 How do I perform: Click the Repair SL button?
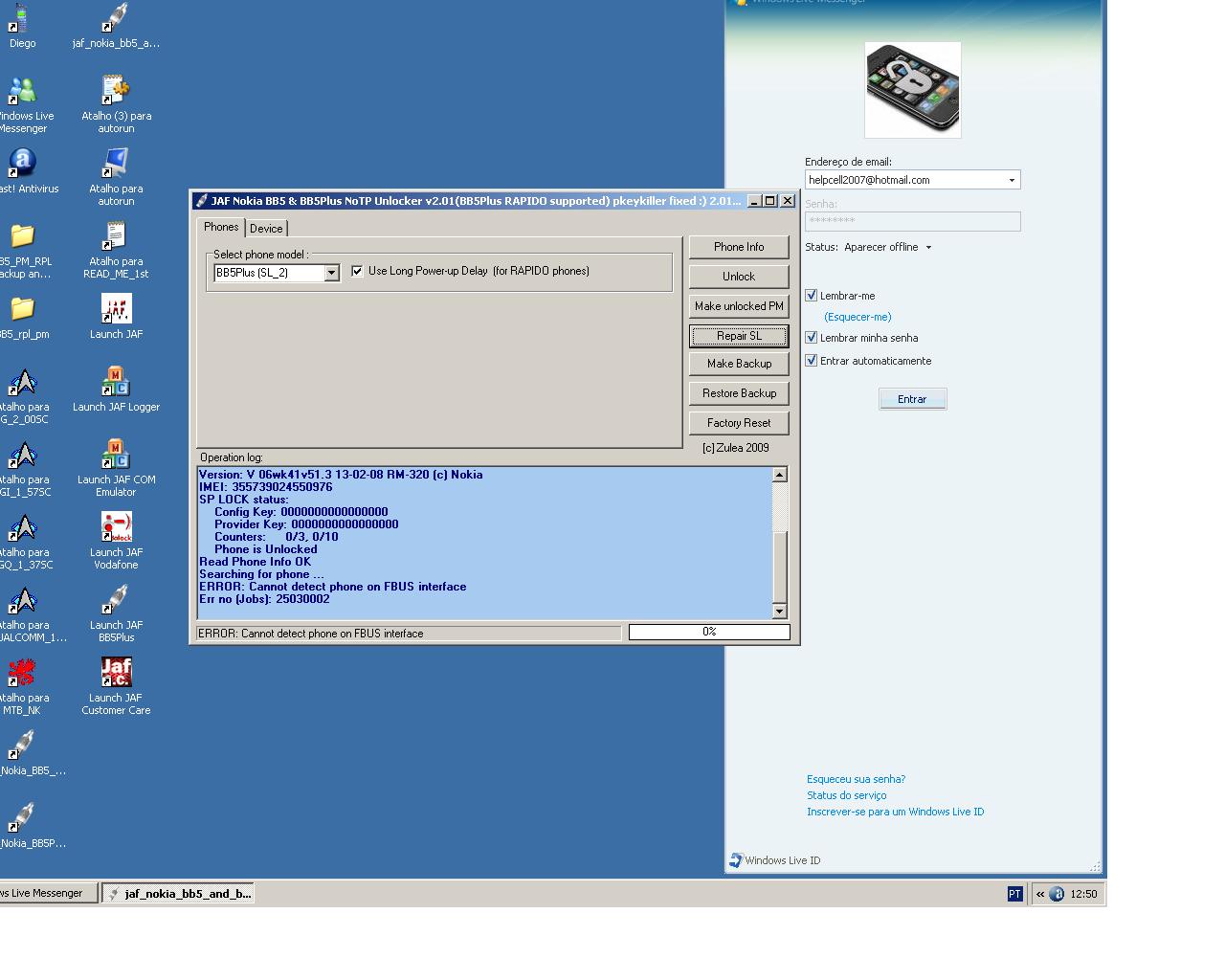739,336
